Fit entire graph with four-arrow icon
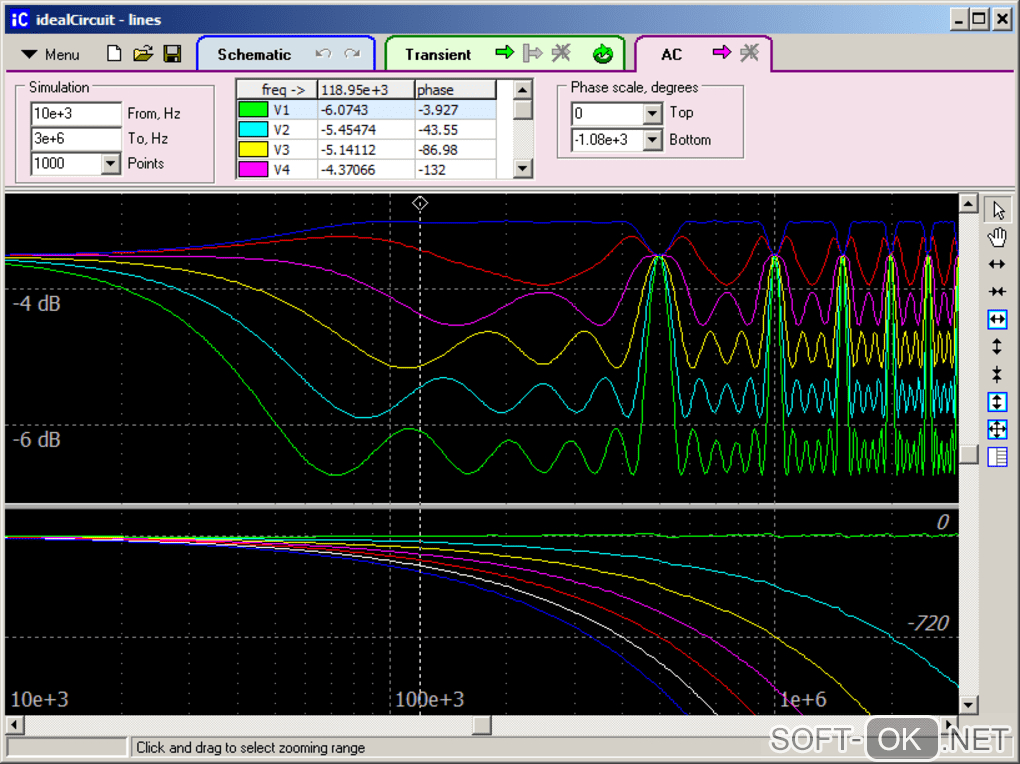 pos(997,430)
